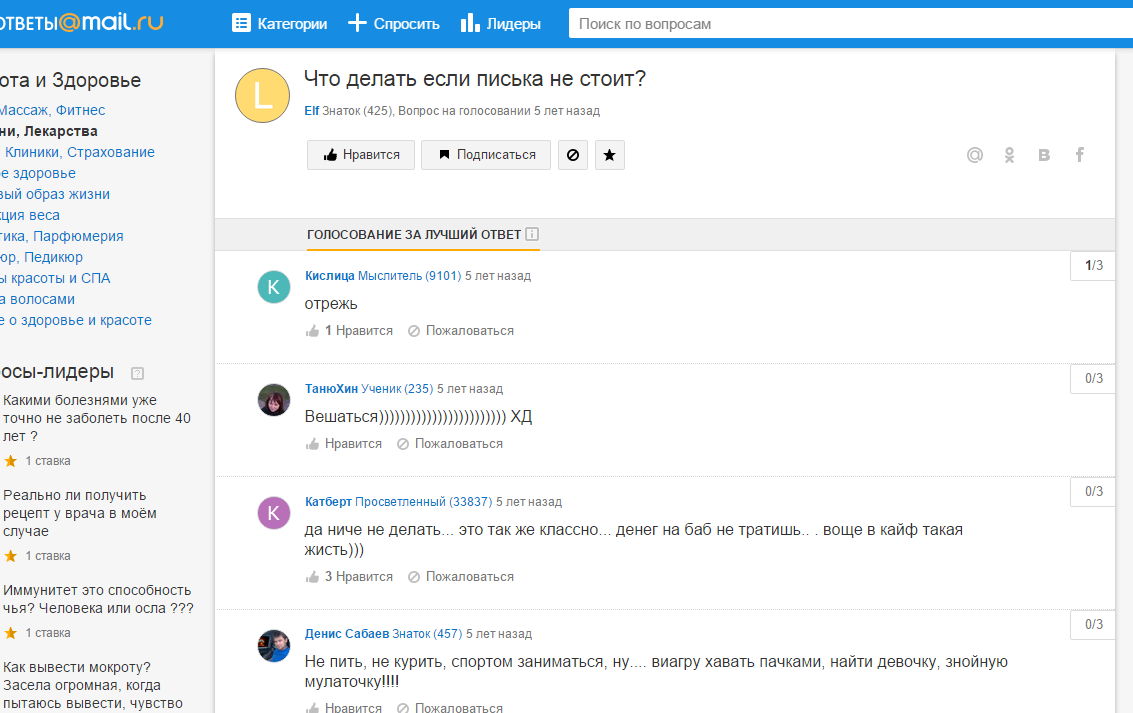This screenshot has width=1133, height=713.
Task: Share the question on VK
Action: click(x=1044, y=155)
